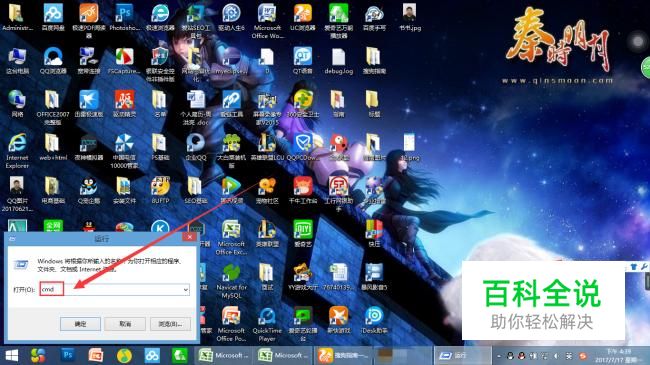Screen dimensions: 650x365
Task: Select the QT语音 desktop icon
Action: [303, 61]
